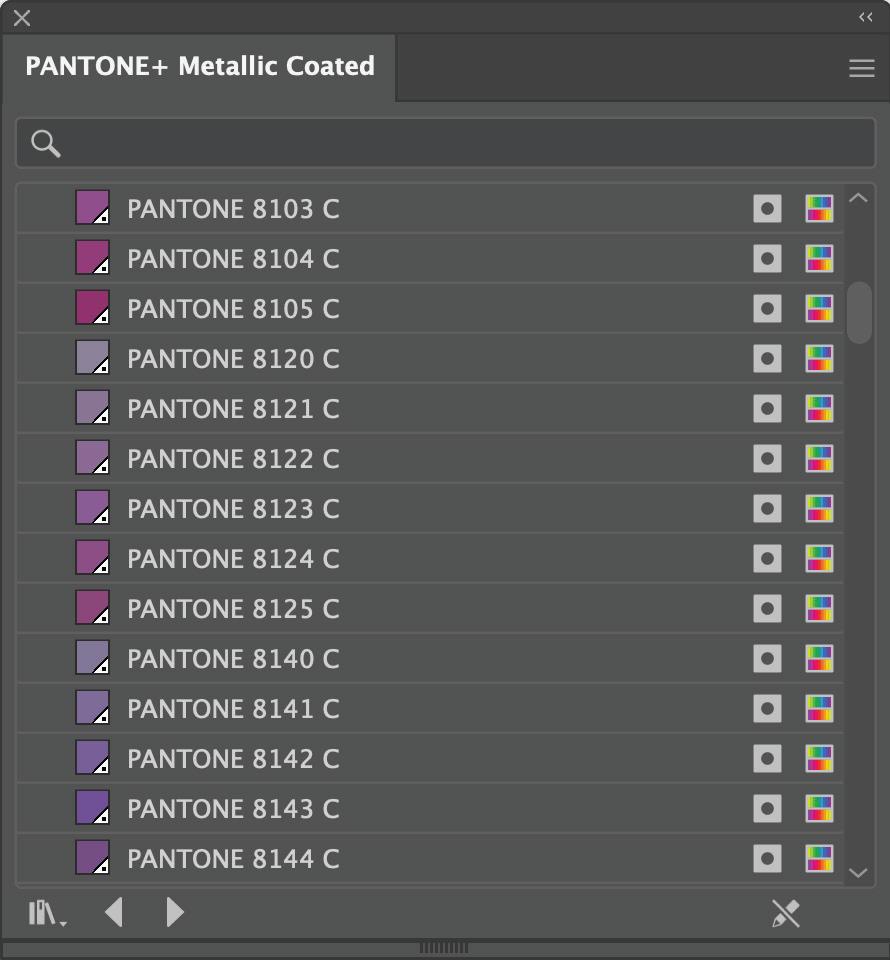Click spot color icon for PANTONE 8123 C

tap(767, 509)
